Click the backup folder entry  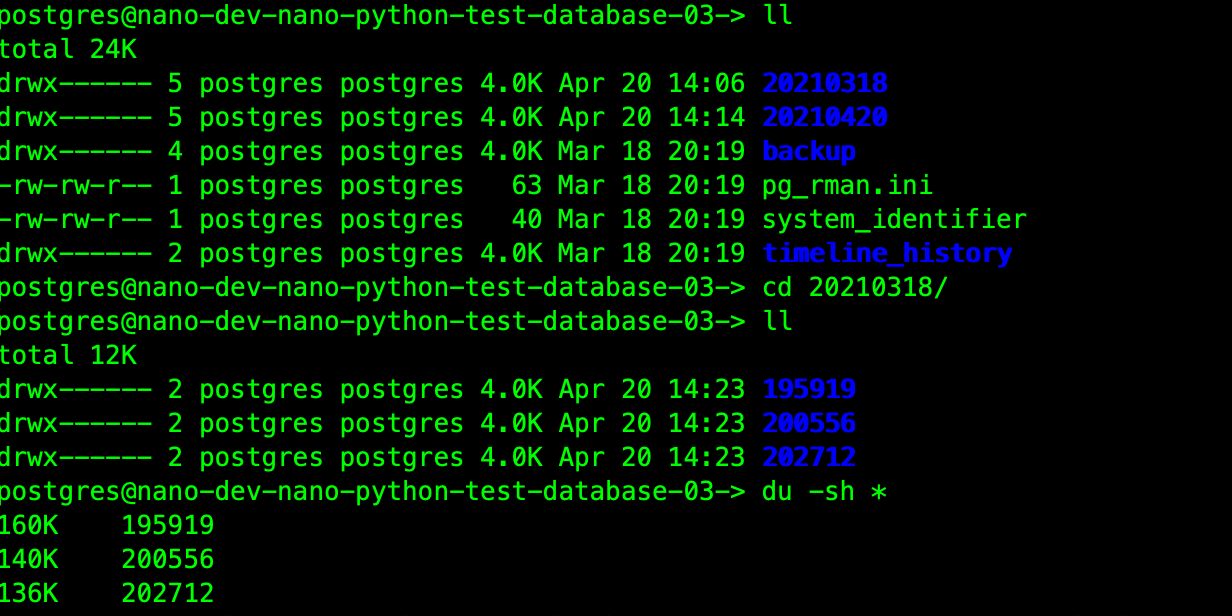(x=808, y=151)
